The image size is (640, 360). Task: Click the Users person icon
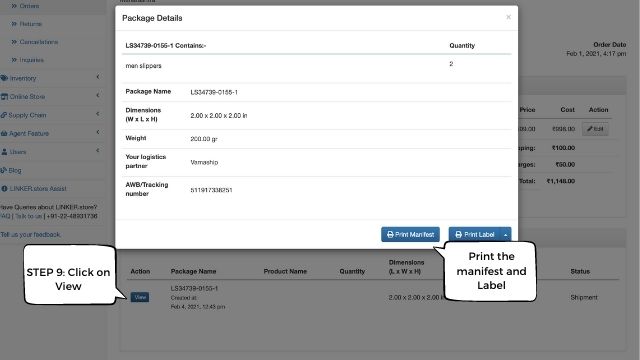[x=4, y=152]
